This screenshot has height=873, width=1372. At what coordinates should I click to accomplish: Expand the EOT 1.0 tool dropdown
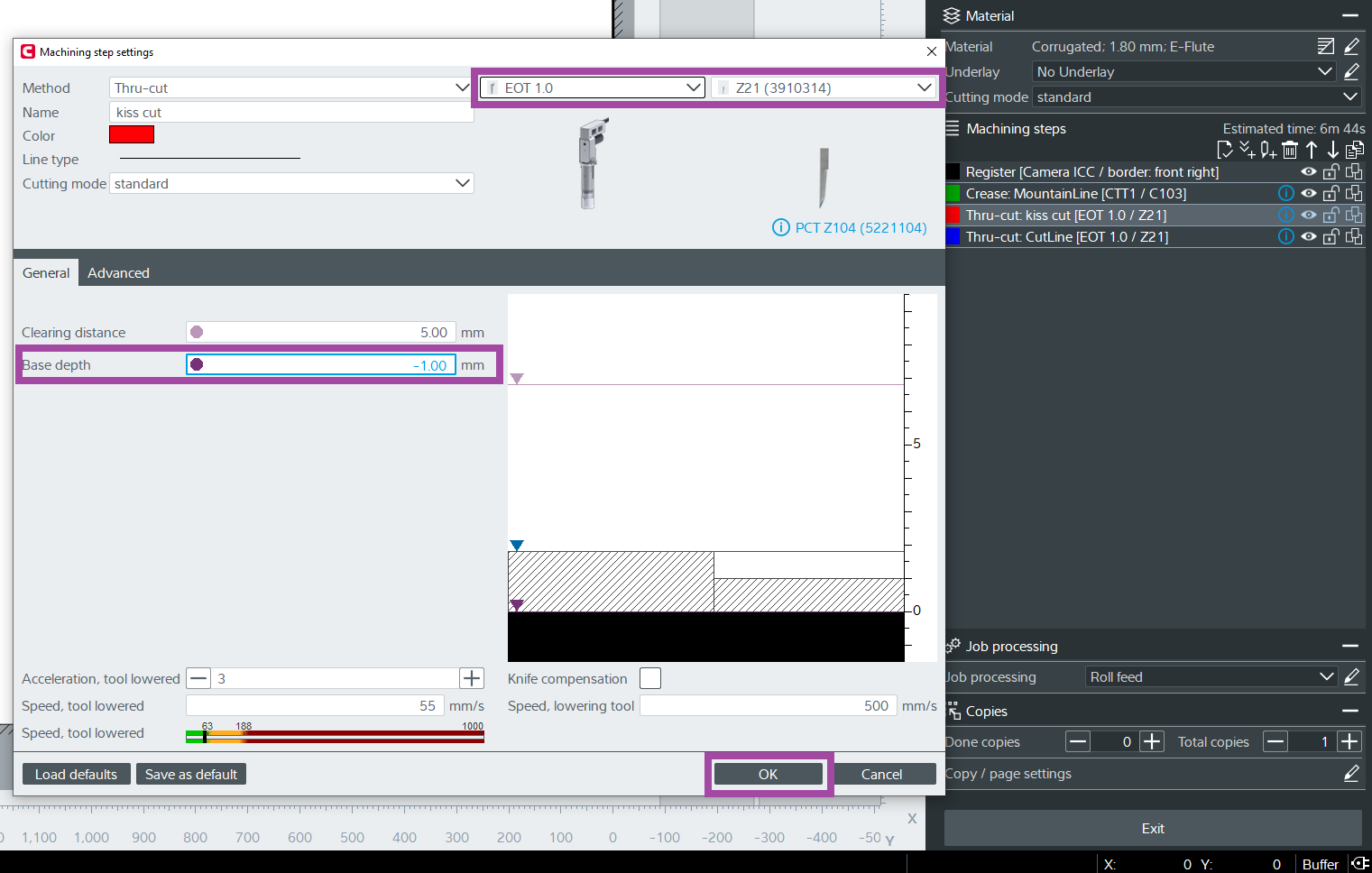[x=593, y=87]
